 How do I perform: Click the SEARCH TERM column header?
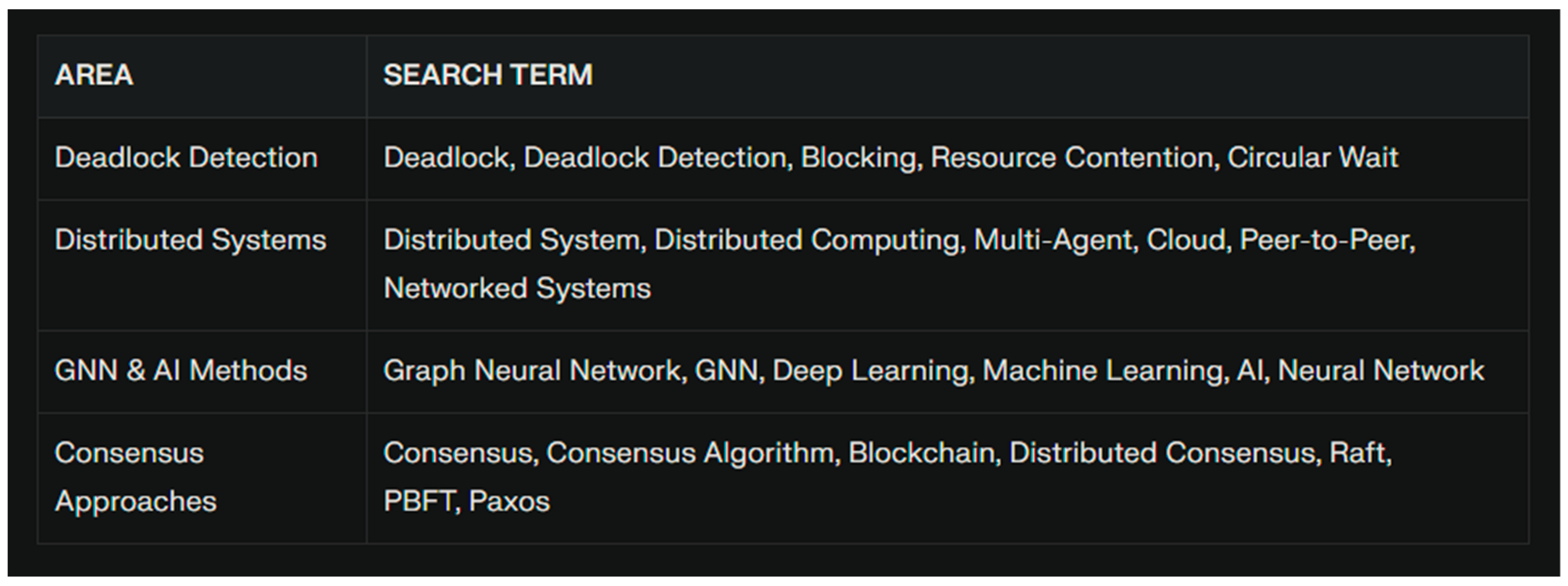pyautogui.click(x=487, y=75)
